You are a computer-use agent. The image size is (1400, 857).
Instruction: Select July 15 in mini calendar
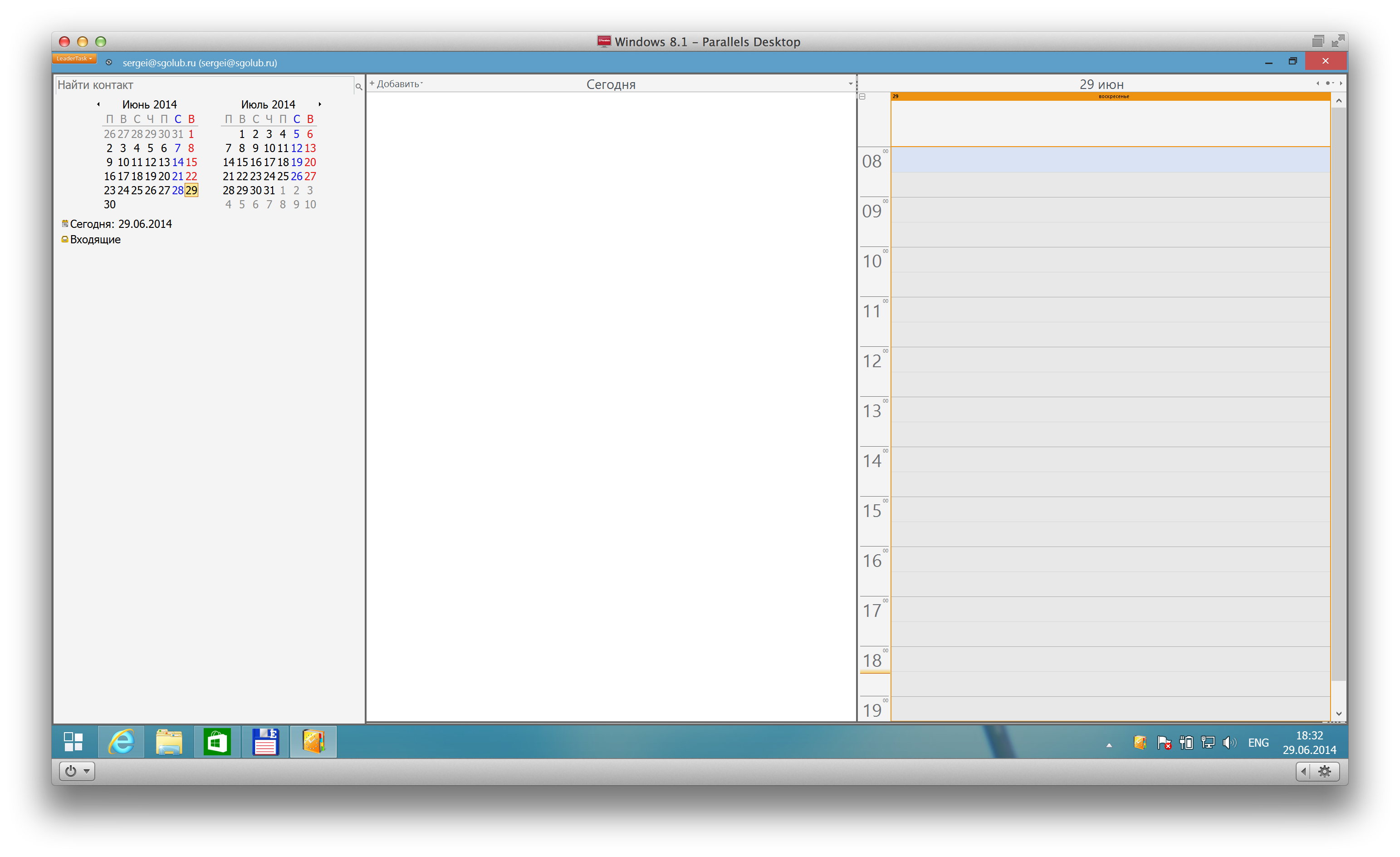click(242, 162)
